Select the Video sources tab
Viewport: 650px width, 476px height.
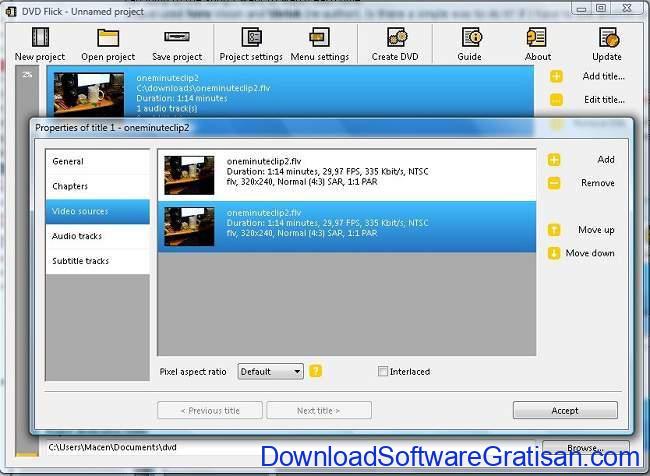pyautogui.click(x=97, y=211)
